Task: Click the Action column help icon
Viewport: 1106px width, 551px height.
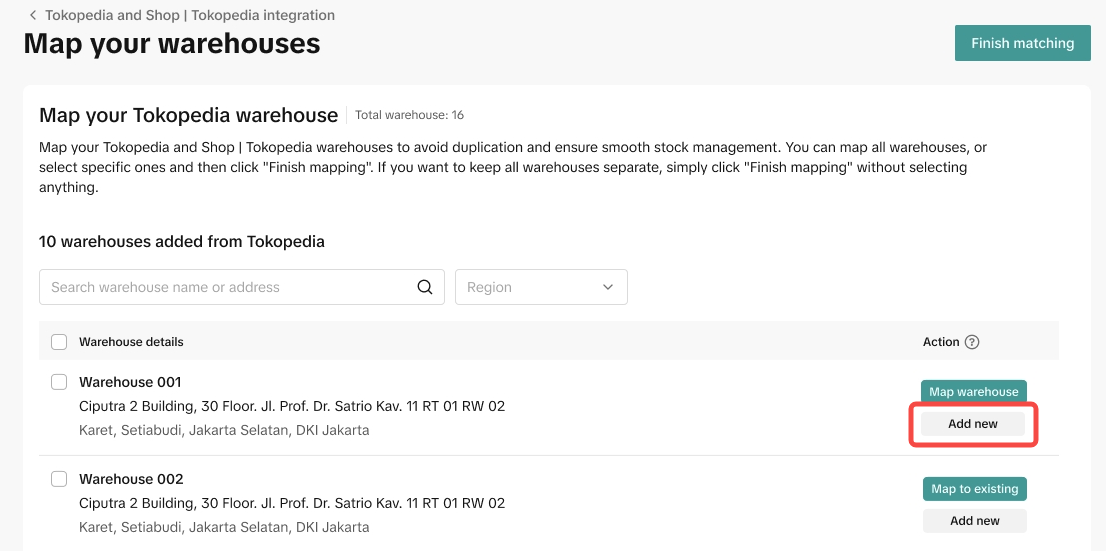Action: click(972, 342)
